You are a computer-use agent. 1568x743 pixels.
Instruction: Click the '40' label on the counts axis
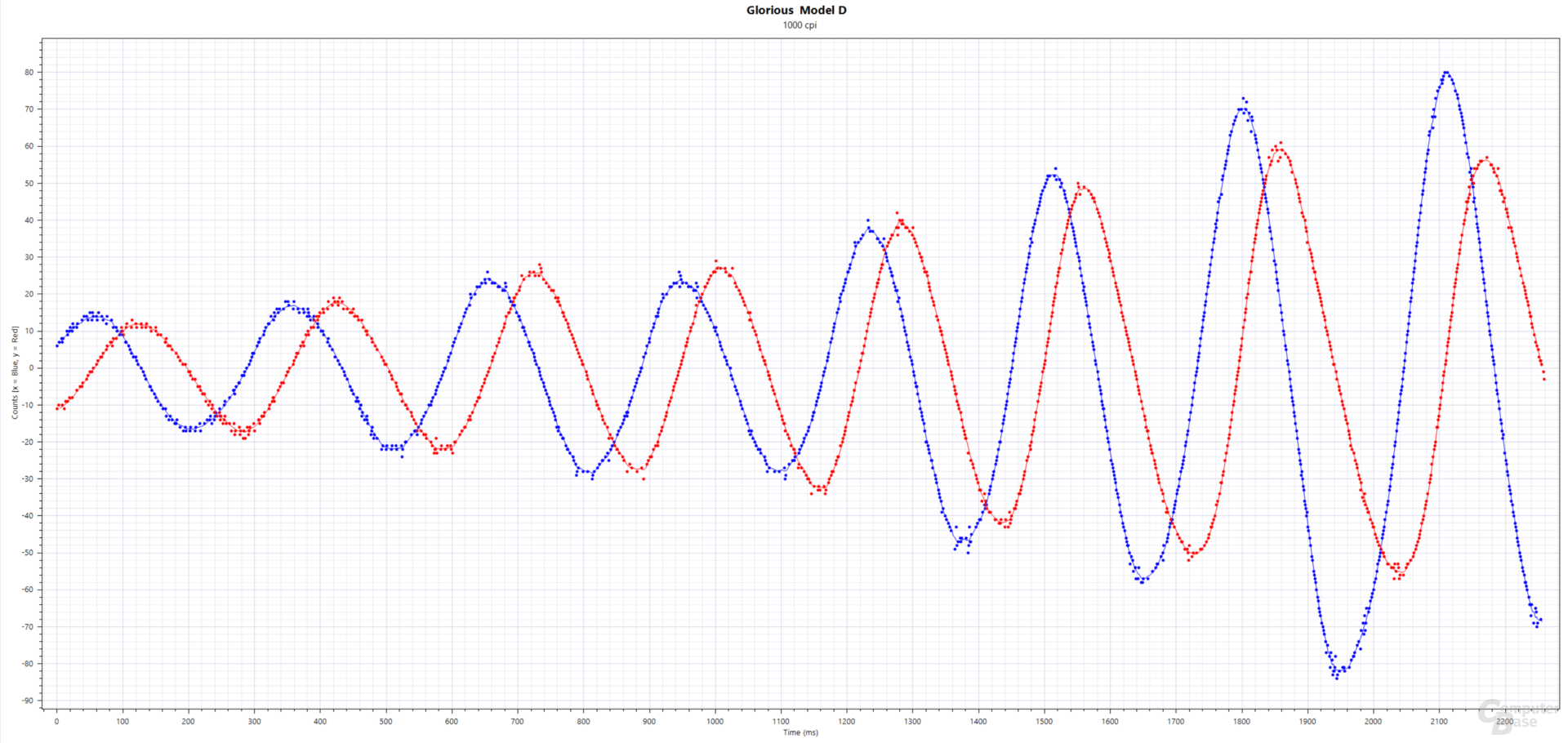click(29, 220)
